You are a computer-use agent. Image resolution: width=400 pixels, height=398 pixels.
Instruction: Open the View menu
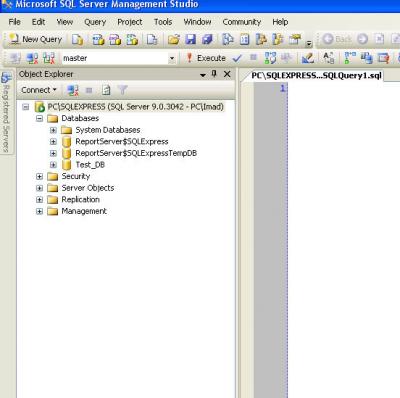(x=65, y=22)
